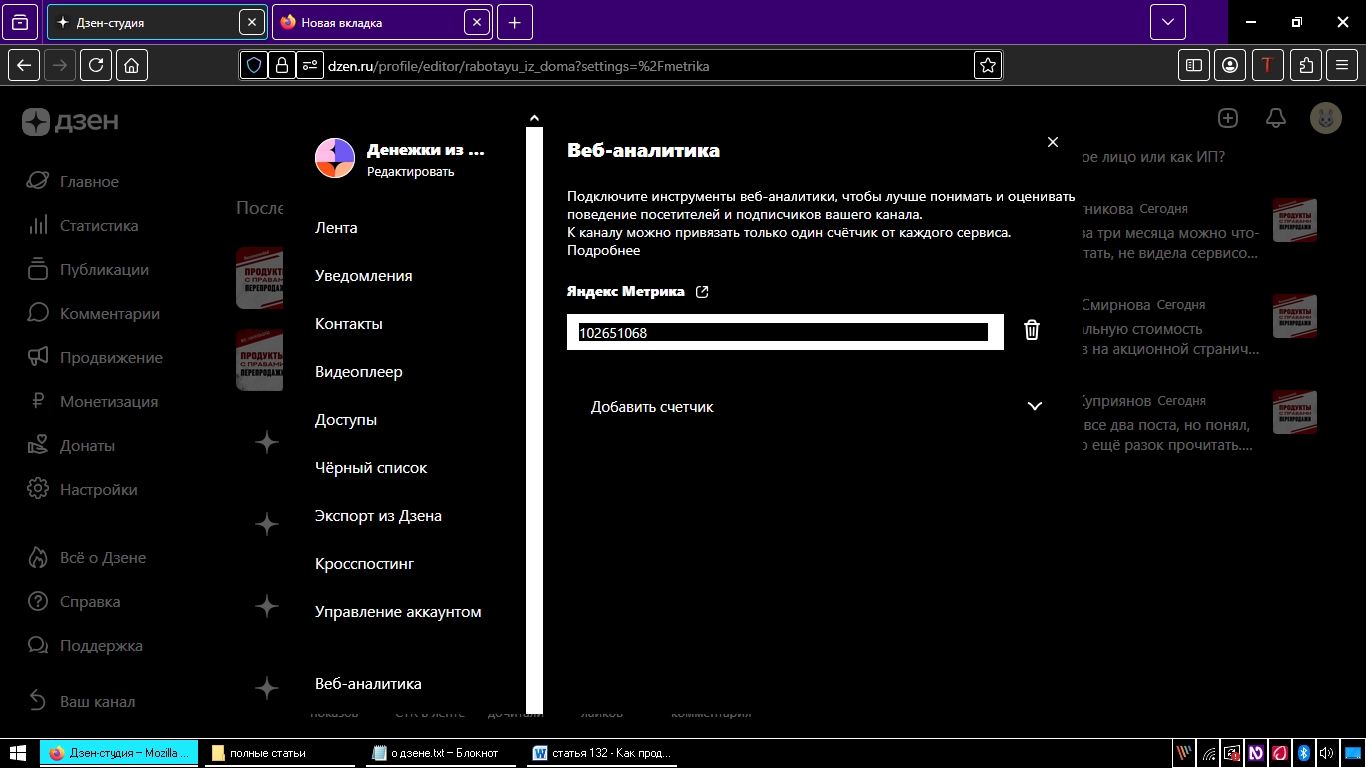
Task: Open a new browser tab
Action: point(514,22)
